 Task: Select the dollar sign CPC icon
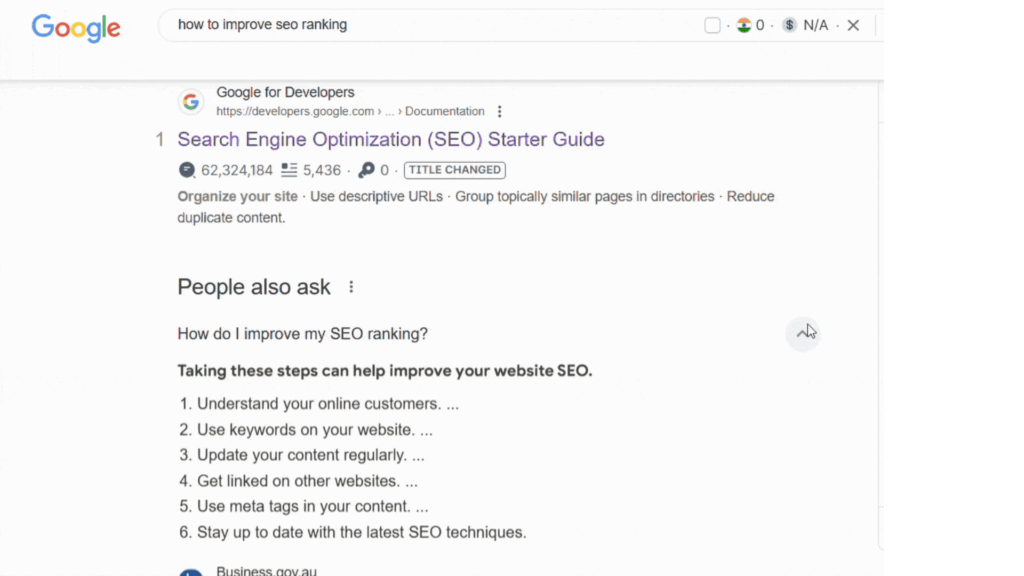790,25
